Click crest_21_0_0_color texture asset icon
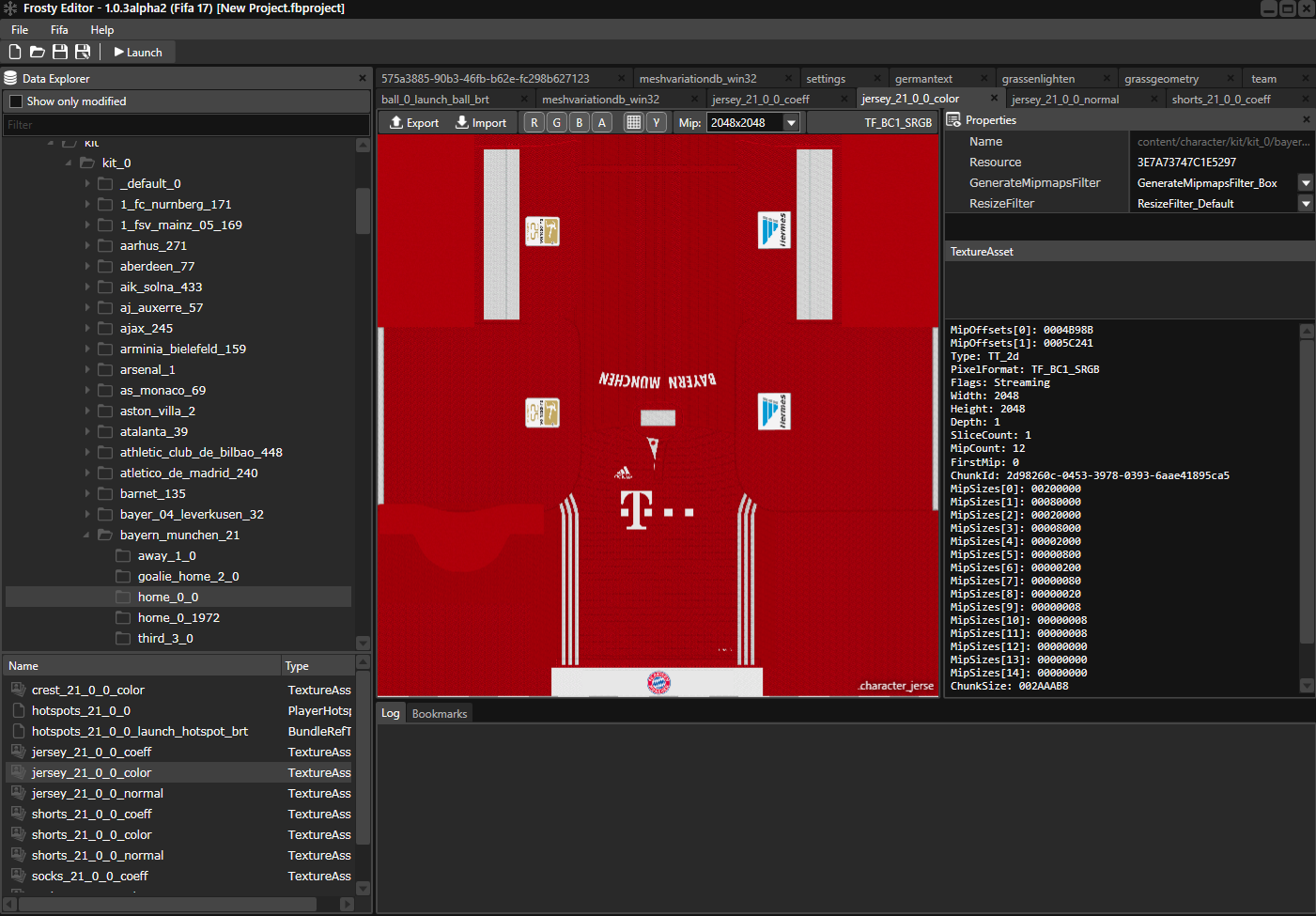Screen dimensions: 1316x916 (x=18, y=690)
